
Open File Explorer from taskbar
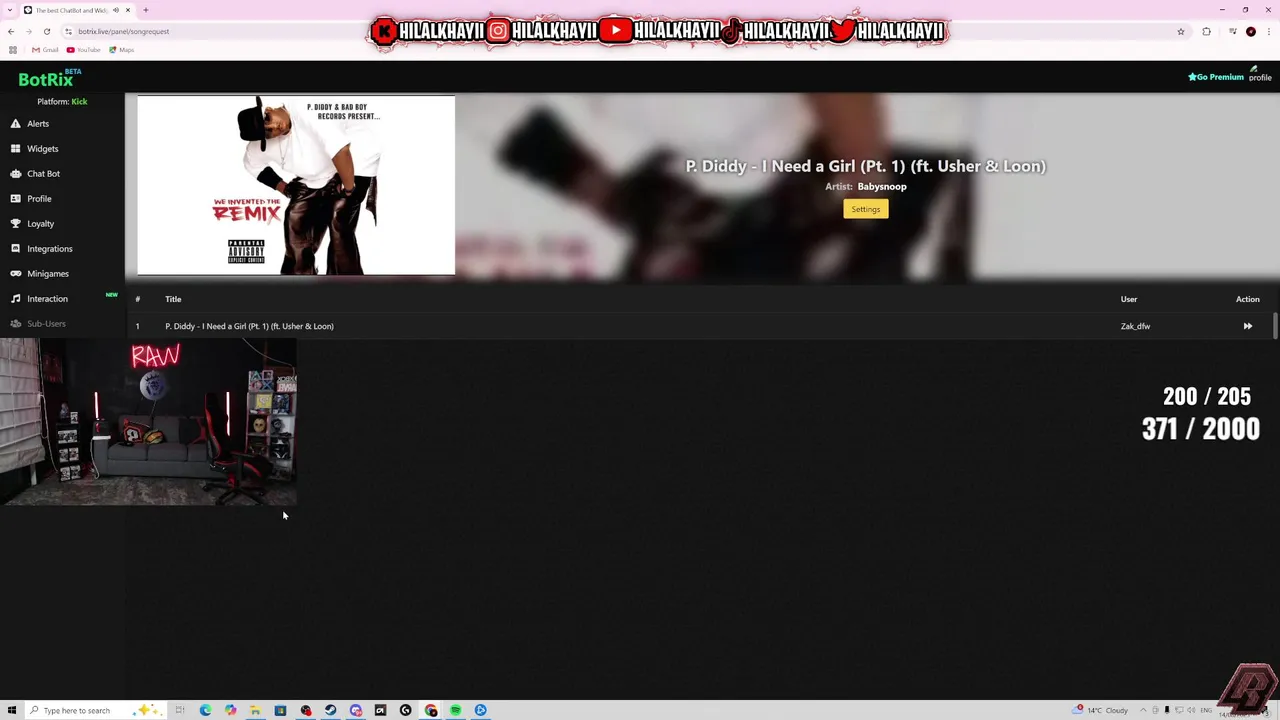255,710
